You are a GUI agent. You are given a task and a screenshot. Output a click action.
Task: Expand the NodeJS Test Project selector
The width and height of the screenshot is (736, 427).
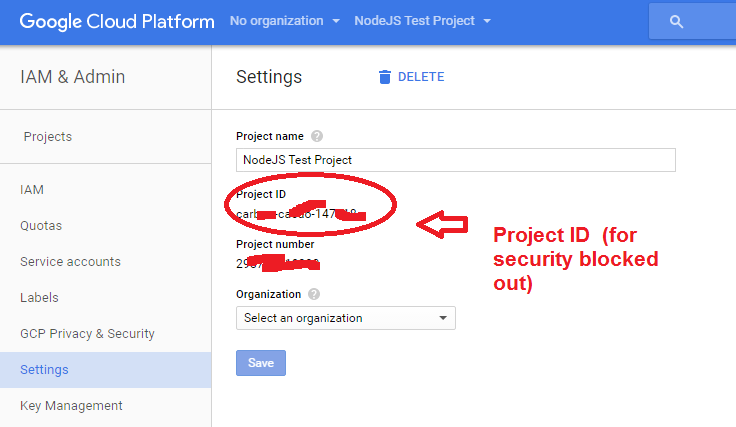pos(422,21)
